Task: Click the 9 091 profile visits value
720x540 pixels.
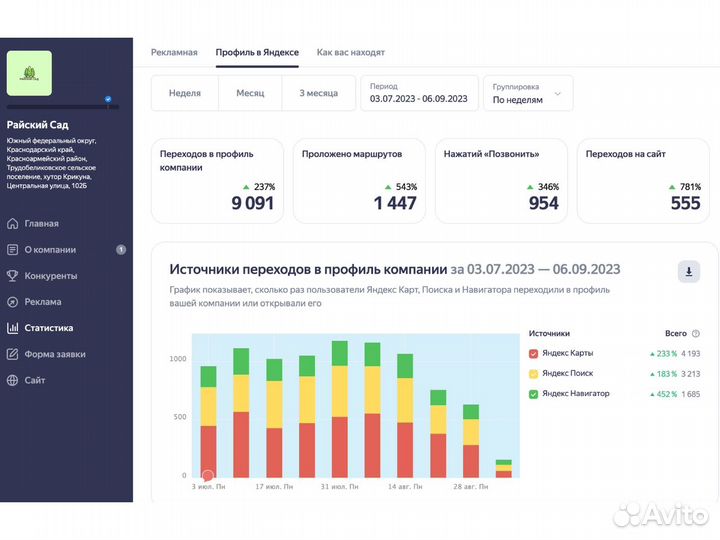Action: [x=253, y=203]
